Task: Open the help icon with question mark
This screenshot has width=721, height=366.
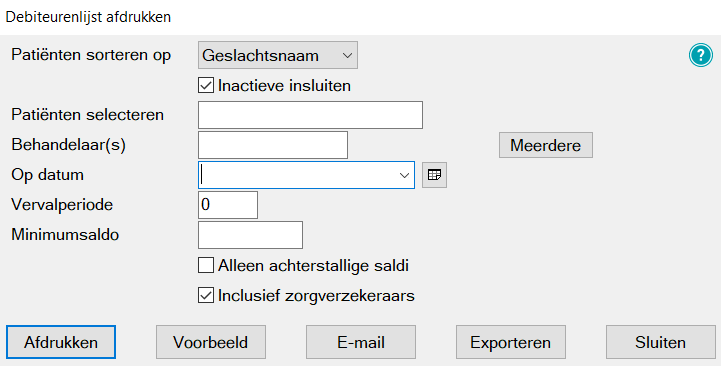Action: [x=700, y=56]
